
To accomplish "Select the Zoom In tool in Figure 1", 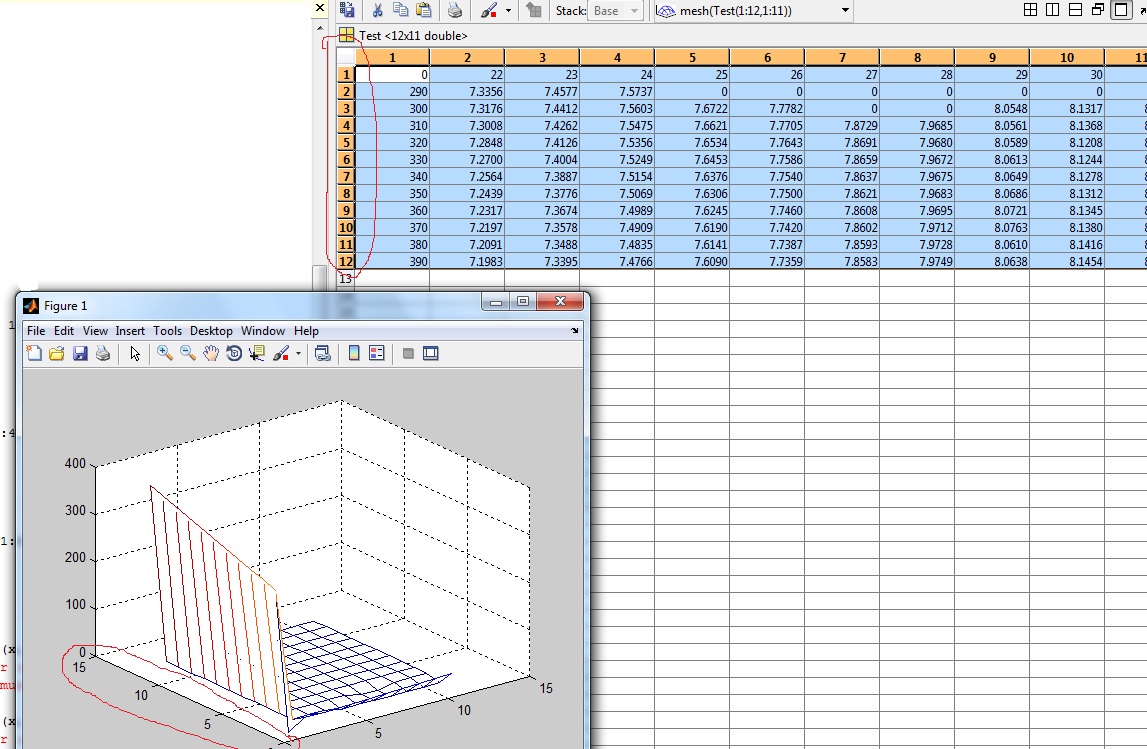I will coord(165,353).
